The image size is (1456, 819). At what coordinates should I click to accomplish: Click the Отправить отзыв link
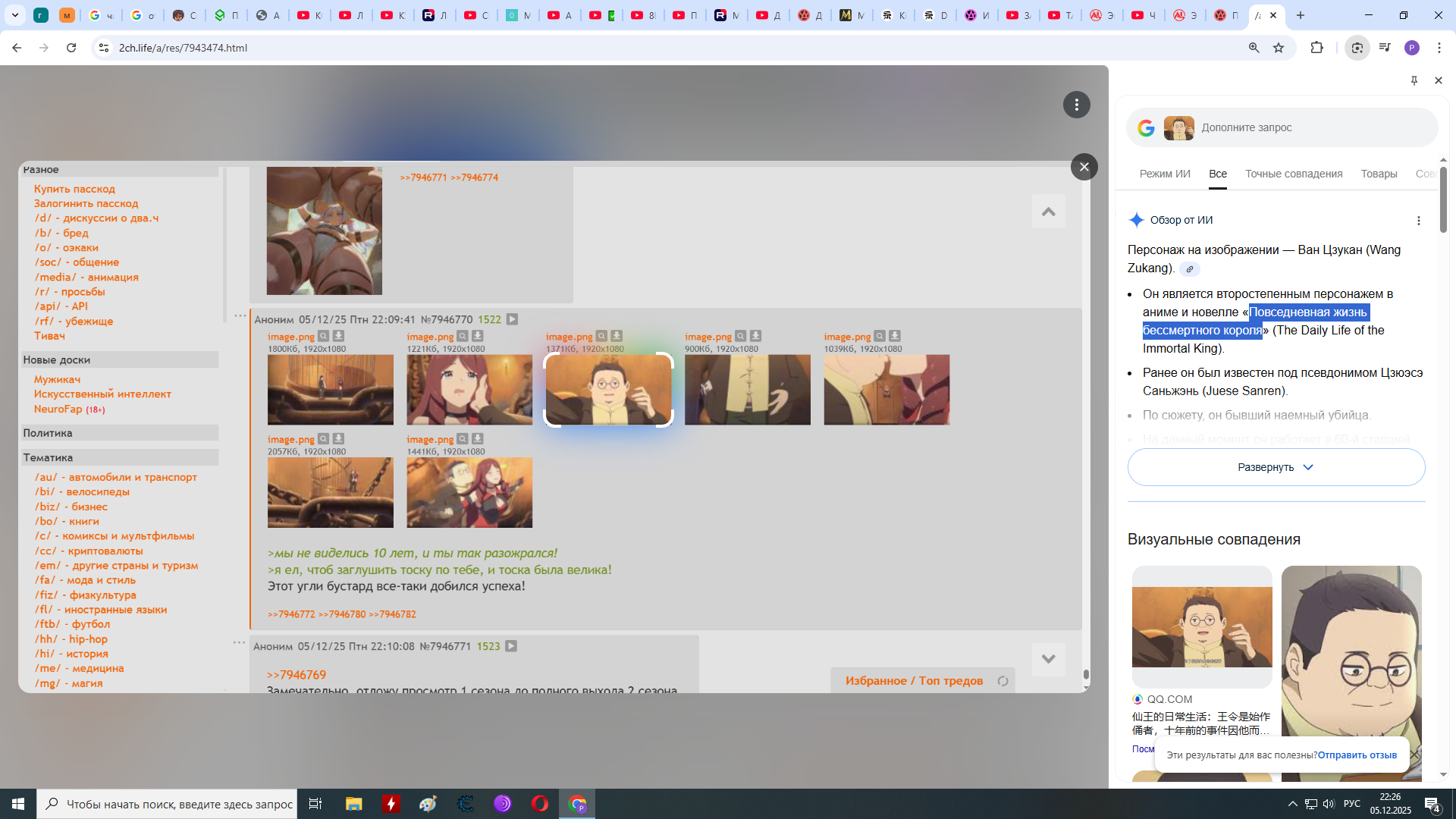[1357, 755]
